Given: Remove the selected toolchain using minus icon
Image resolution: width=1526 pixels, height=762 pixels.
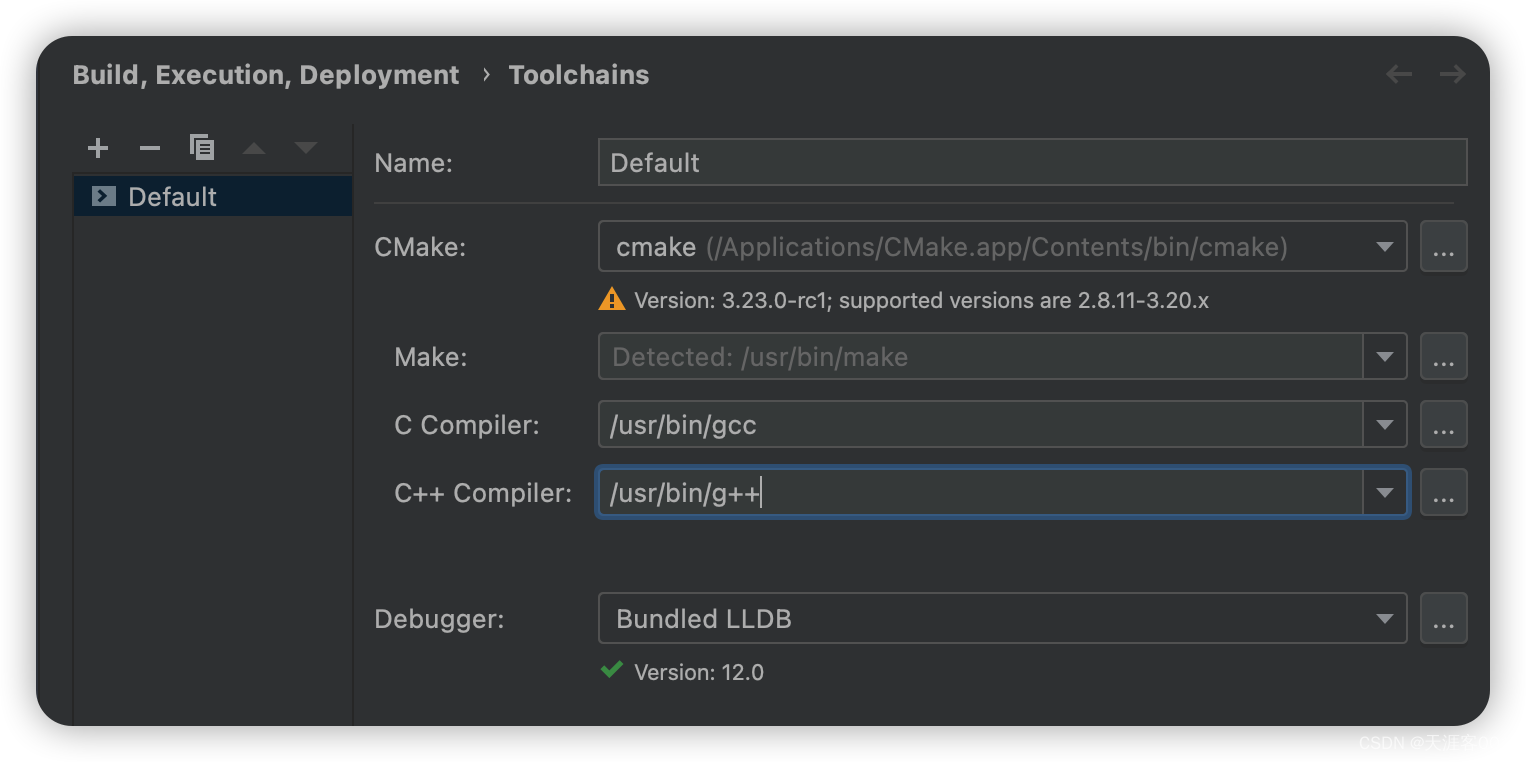Looking at the screenshot, I should [149, 147].
